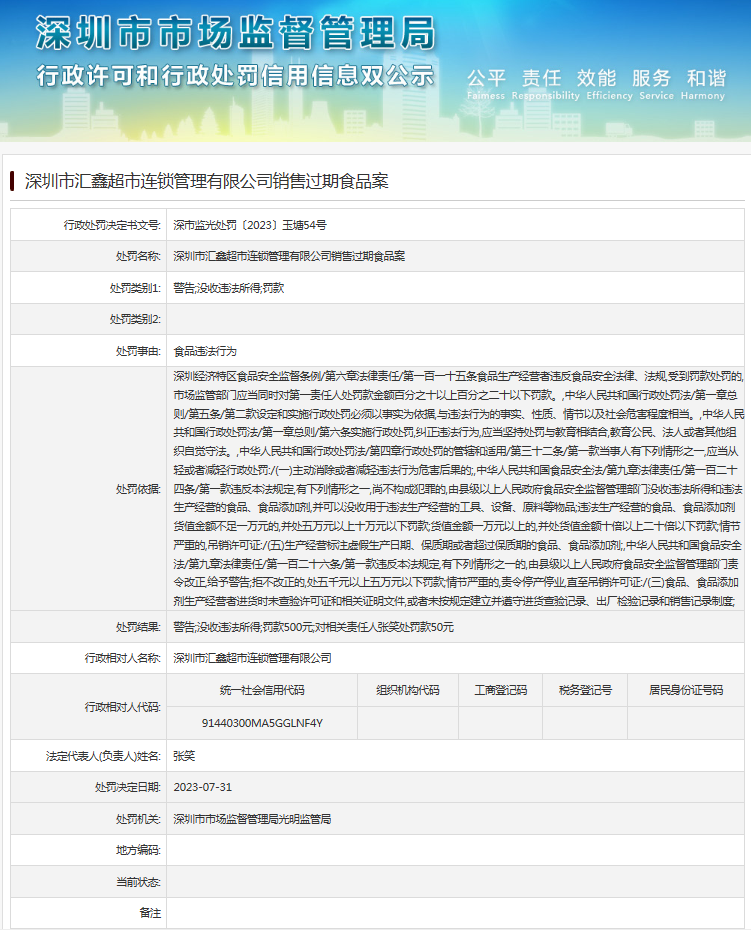Click the 居民身份证号码 column header
The image size is (751, 932).
coord(686,690)
